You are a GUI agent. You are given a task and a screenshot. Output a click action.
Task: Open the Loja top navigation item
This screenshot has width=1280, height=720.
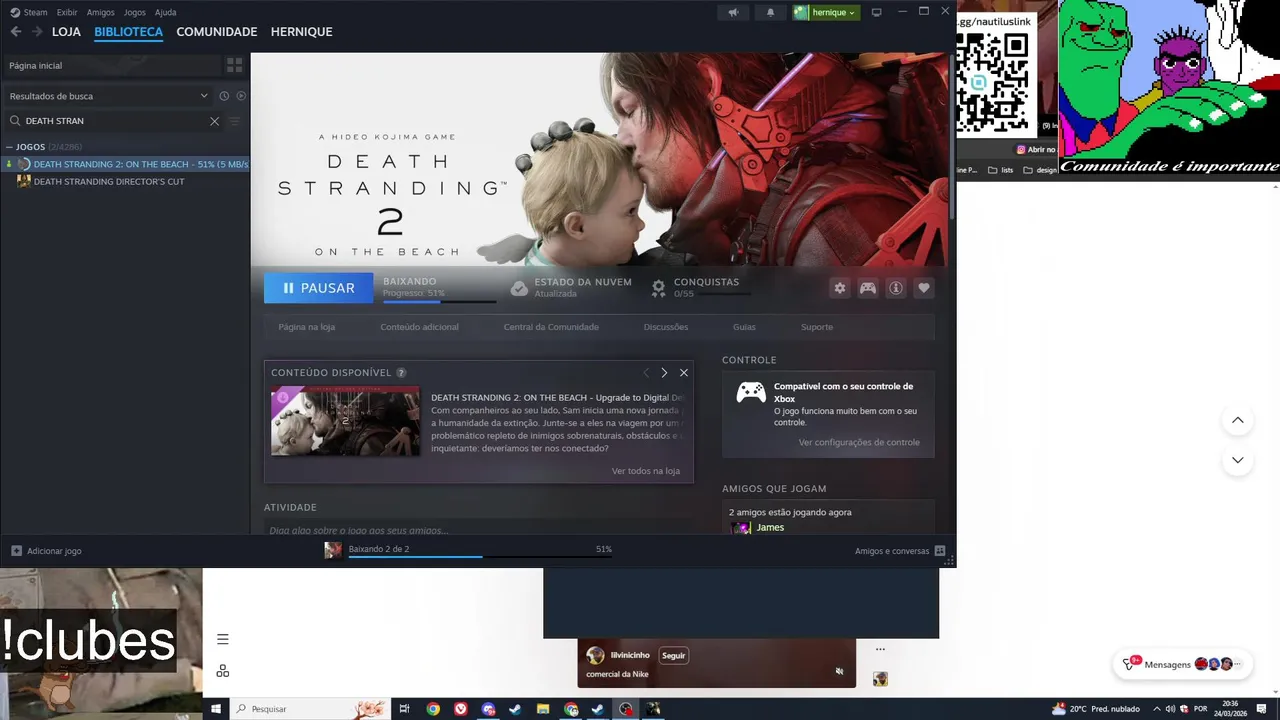point(66,32)
